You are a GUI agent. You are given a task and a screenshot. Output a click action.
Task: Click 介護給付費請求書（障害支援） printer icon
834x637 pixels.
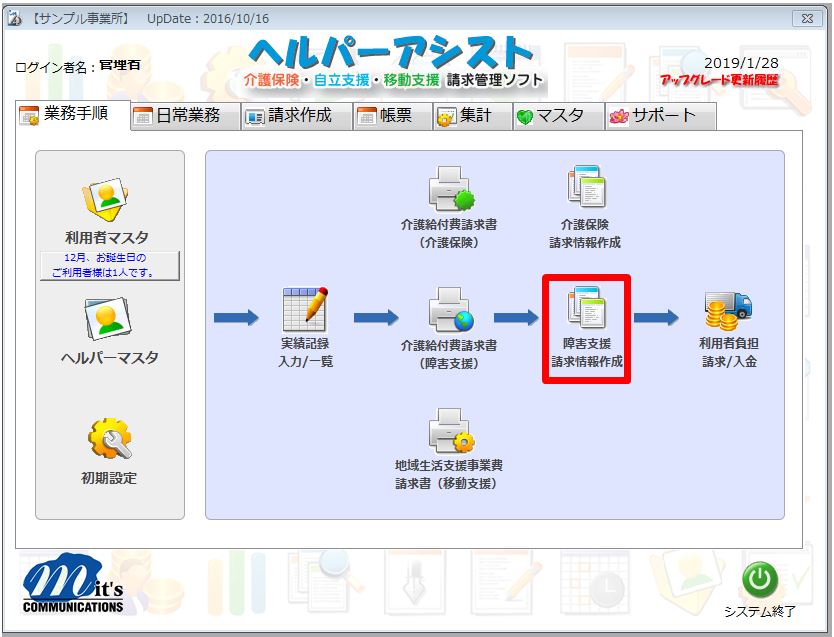(448, 310)
